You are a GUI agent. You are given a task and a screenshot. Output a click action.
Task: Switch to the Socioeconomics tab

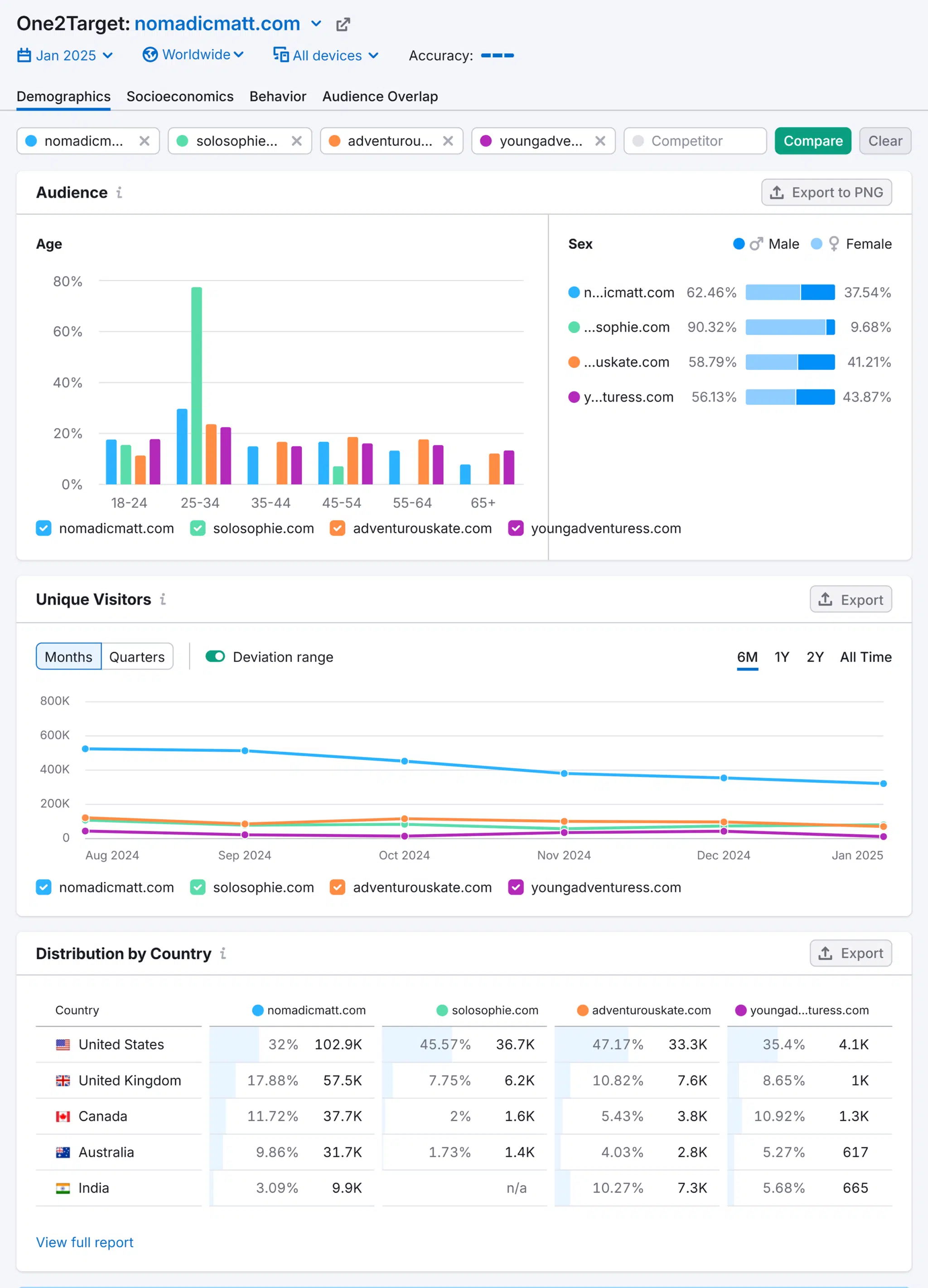click(x=180, y=97)
